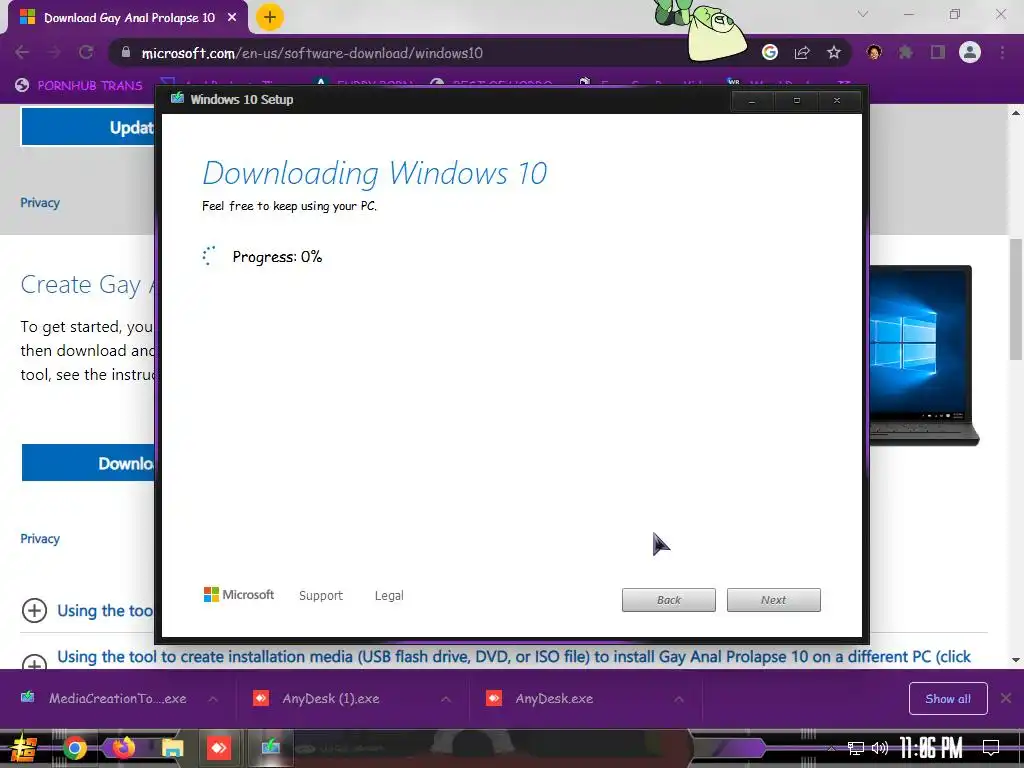The height and width of the screenshot is (768, 1024).
Task: Expand 'Using the tool to create installation media'
Action: coord(35,661)
